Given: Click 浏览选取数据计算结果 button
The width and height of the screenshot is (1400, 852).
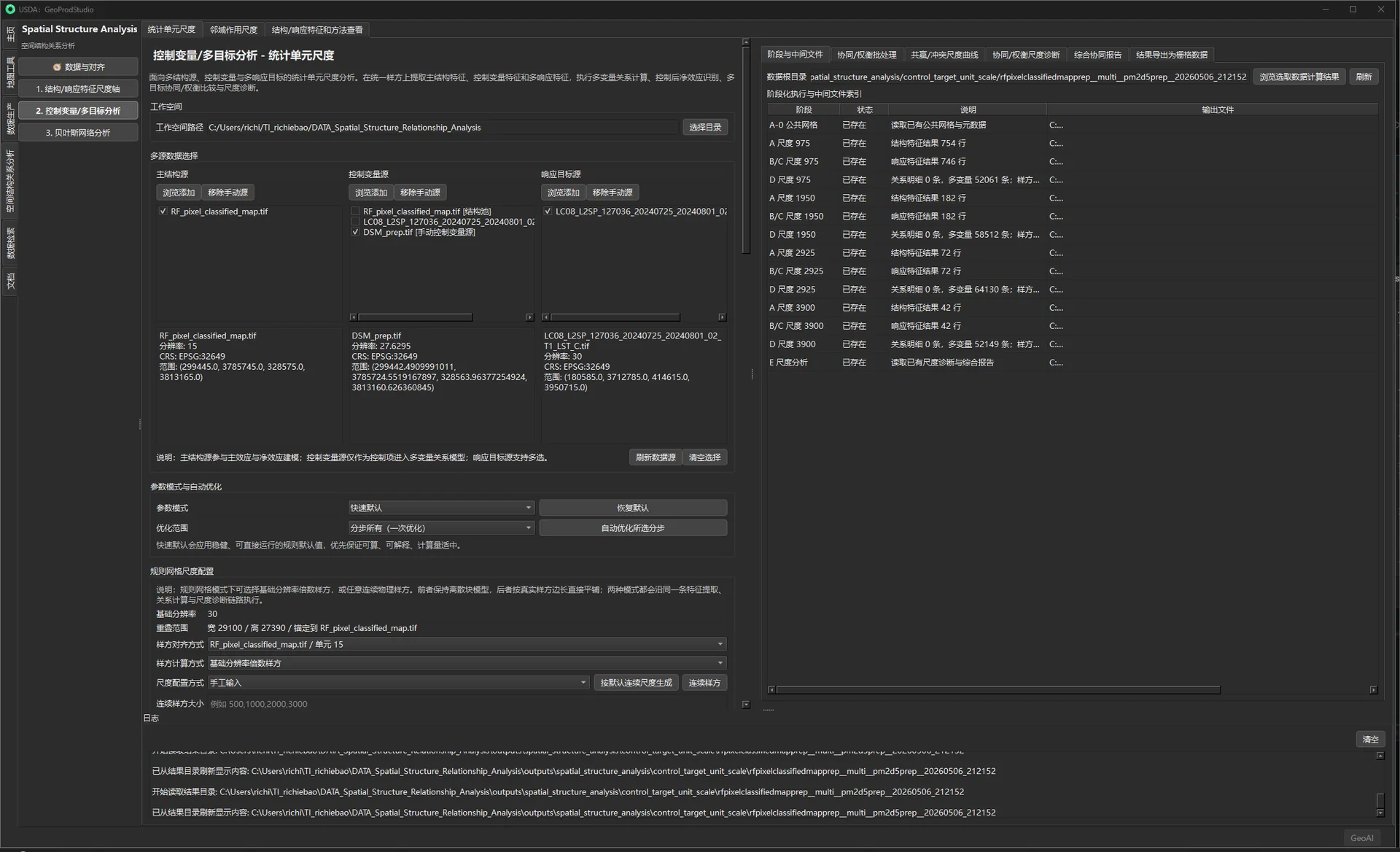Looking at the screenshot, I should (1299, 77).
